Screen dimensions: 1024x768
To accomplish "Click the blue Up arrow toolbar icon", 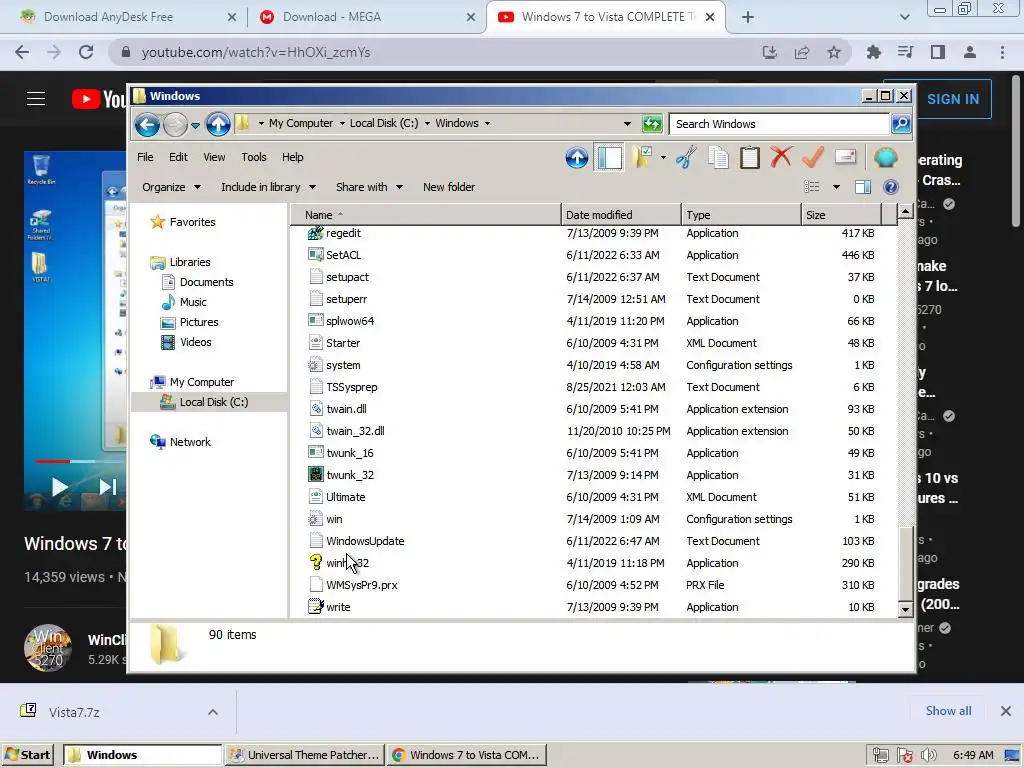I will pyautogui.click(x=577, y=157).
